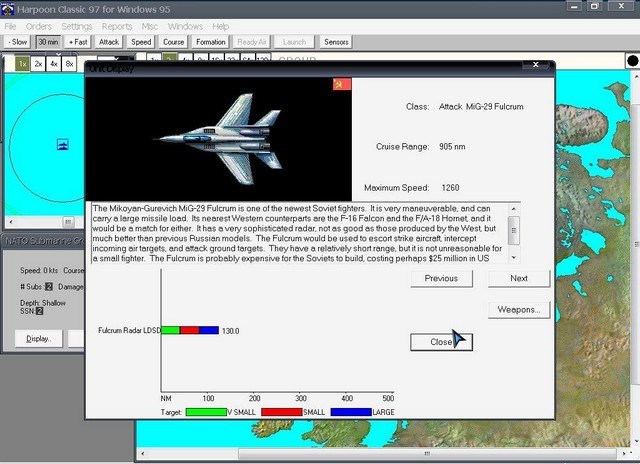This screenshot has height=464, width=640.
Task: Click the Formation toolbar button
Action: (x=211, y=42)
